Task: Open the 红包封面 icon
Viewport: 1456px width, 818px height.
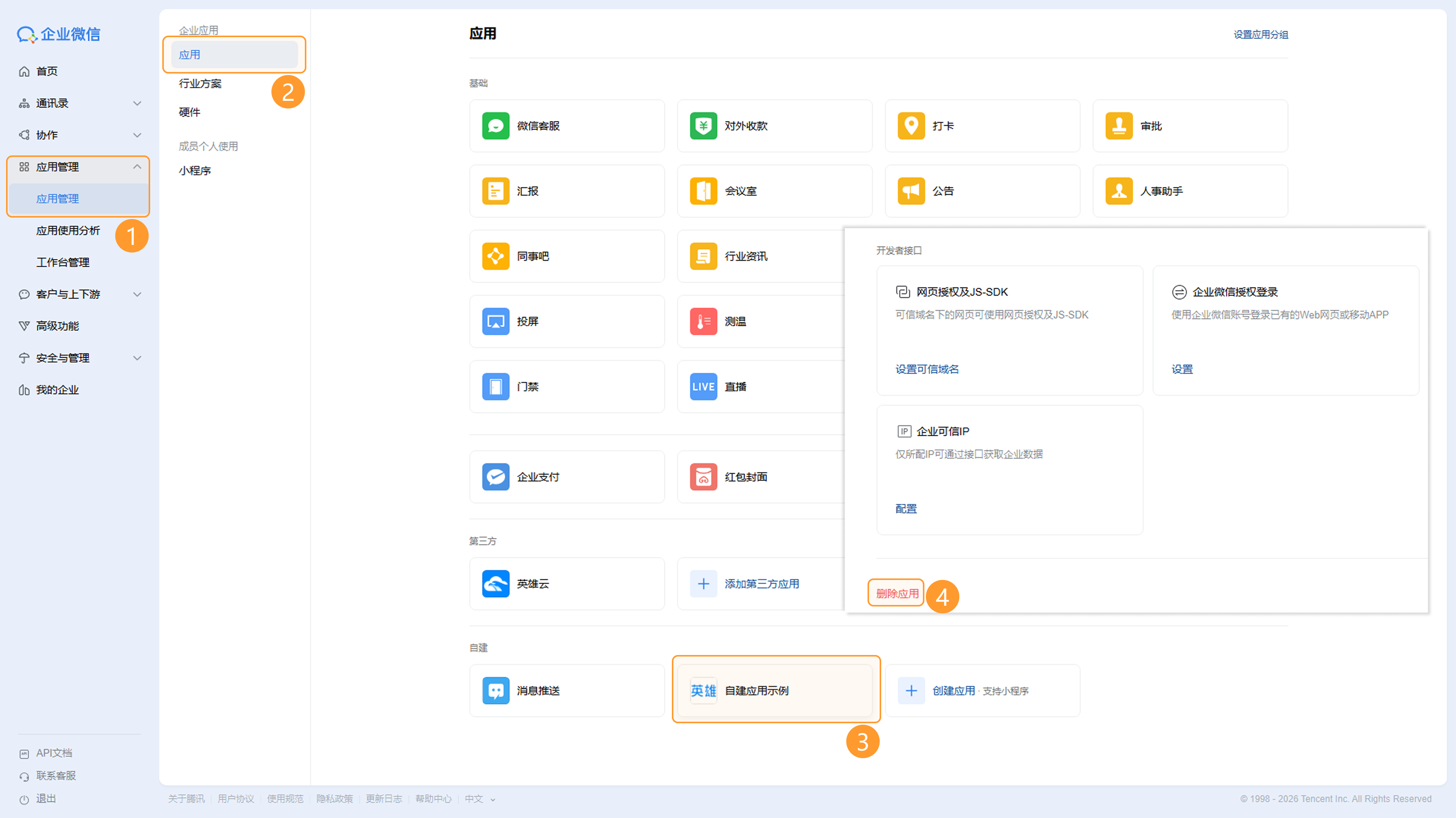Action: [703, 477]
